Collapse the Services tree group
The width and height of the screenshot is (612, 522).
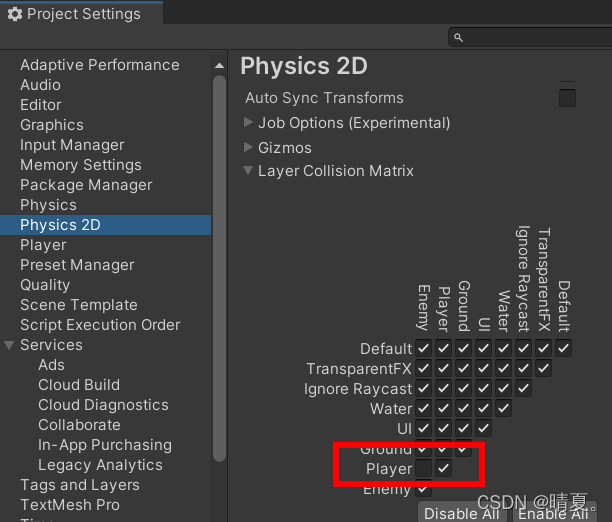point(9,345)
